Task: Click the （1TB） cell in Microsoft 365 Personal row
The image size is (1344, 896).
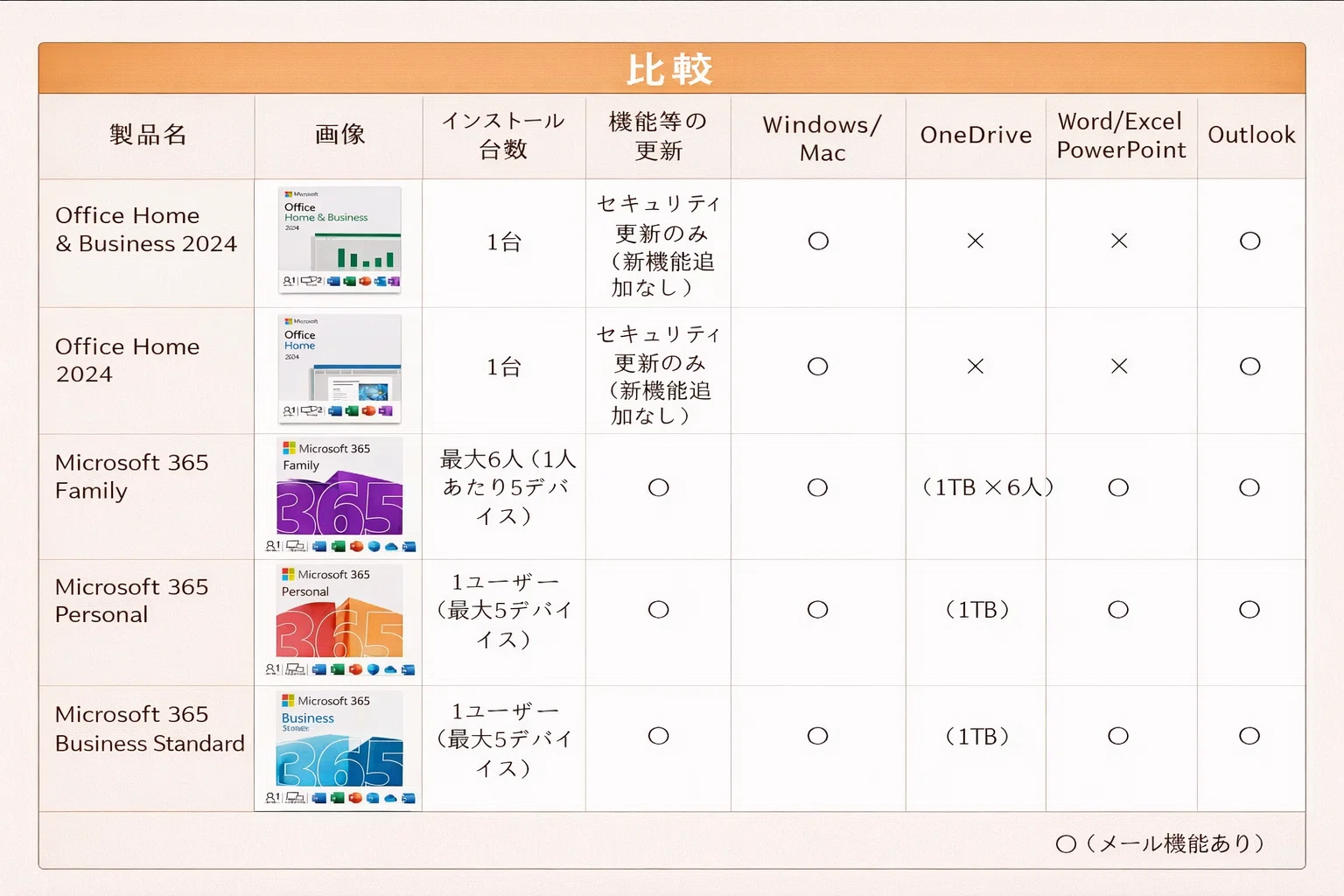Action: (977, 610)
